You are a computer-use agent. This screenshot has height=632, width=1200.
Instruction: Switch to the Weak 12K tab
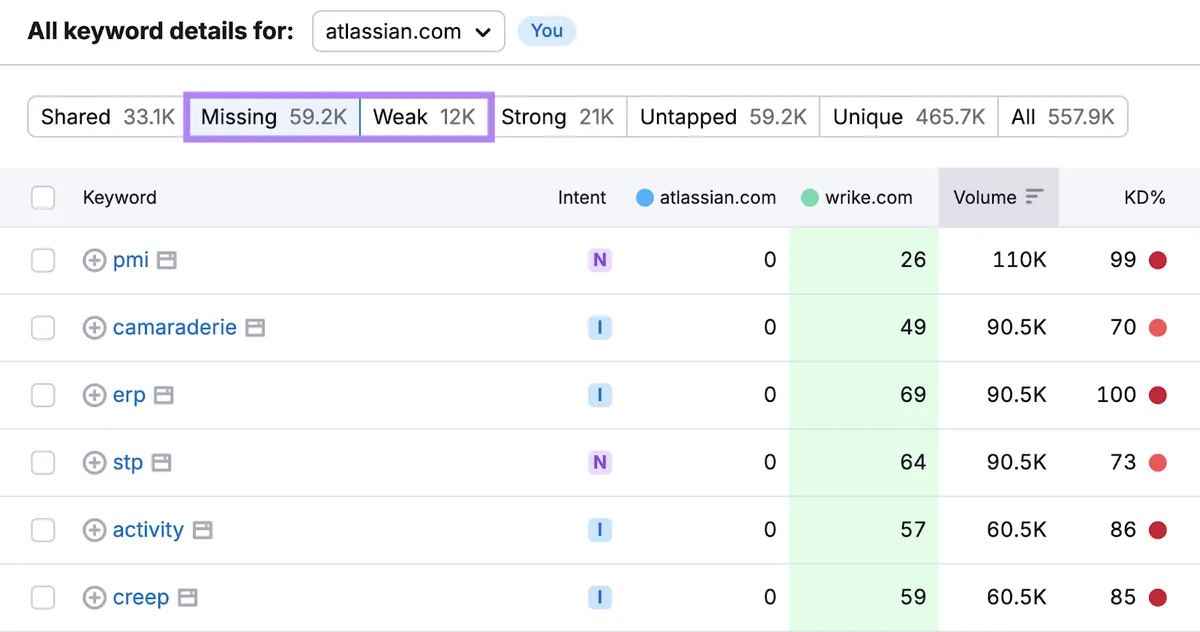click(x=424, y=117)
